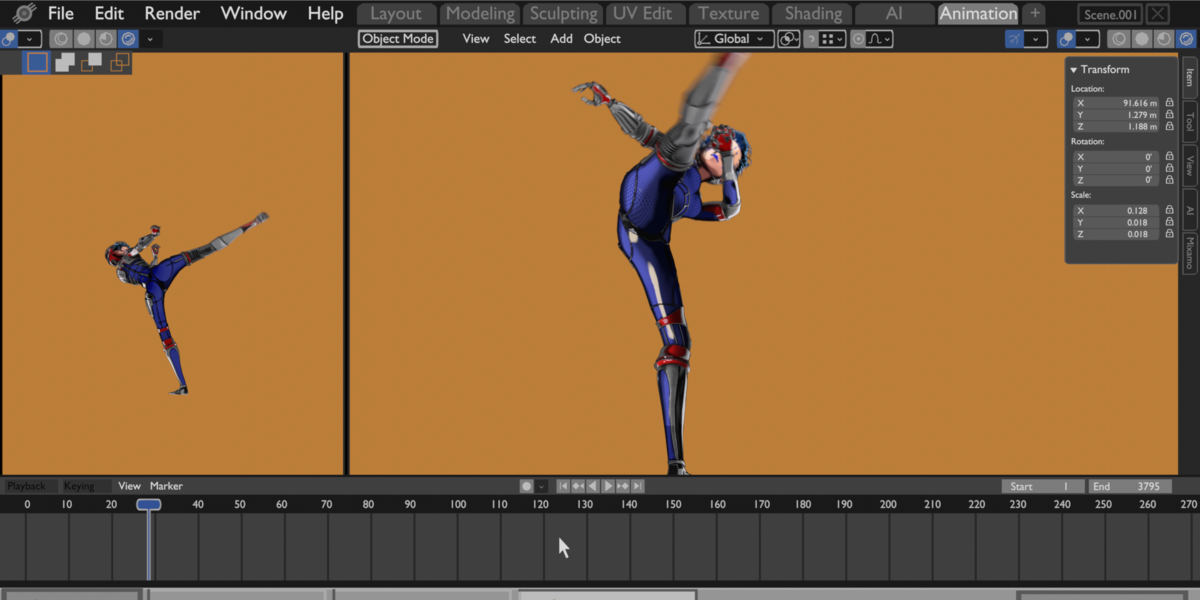Open the Object Mode selector
This screenshot has height=600, width=1200.
[x=398, y=39]
